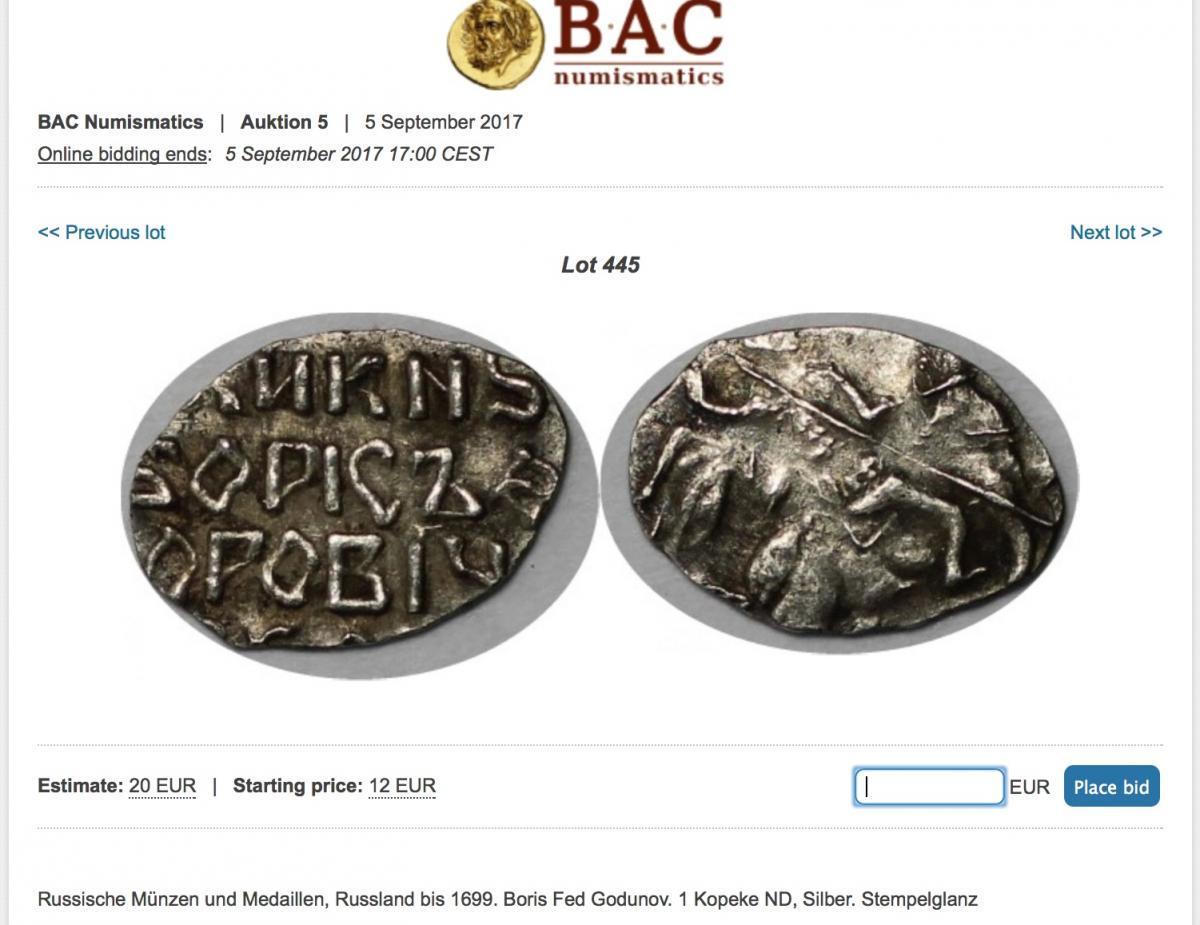Click the 5 September 2017 auction date
1200x925 pixels.
pyautogui.click(x=444, y=122)
